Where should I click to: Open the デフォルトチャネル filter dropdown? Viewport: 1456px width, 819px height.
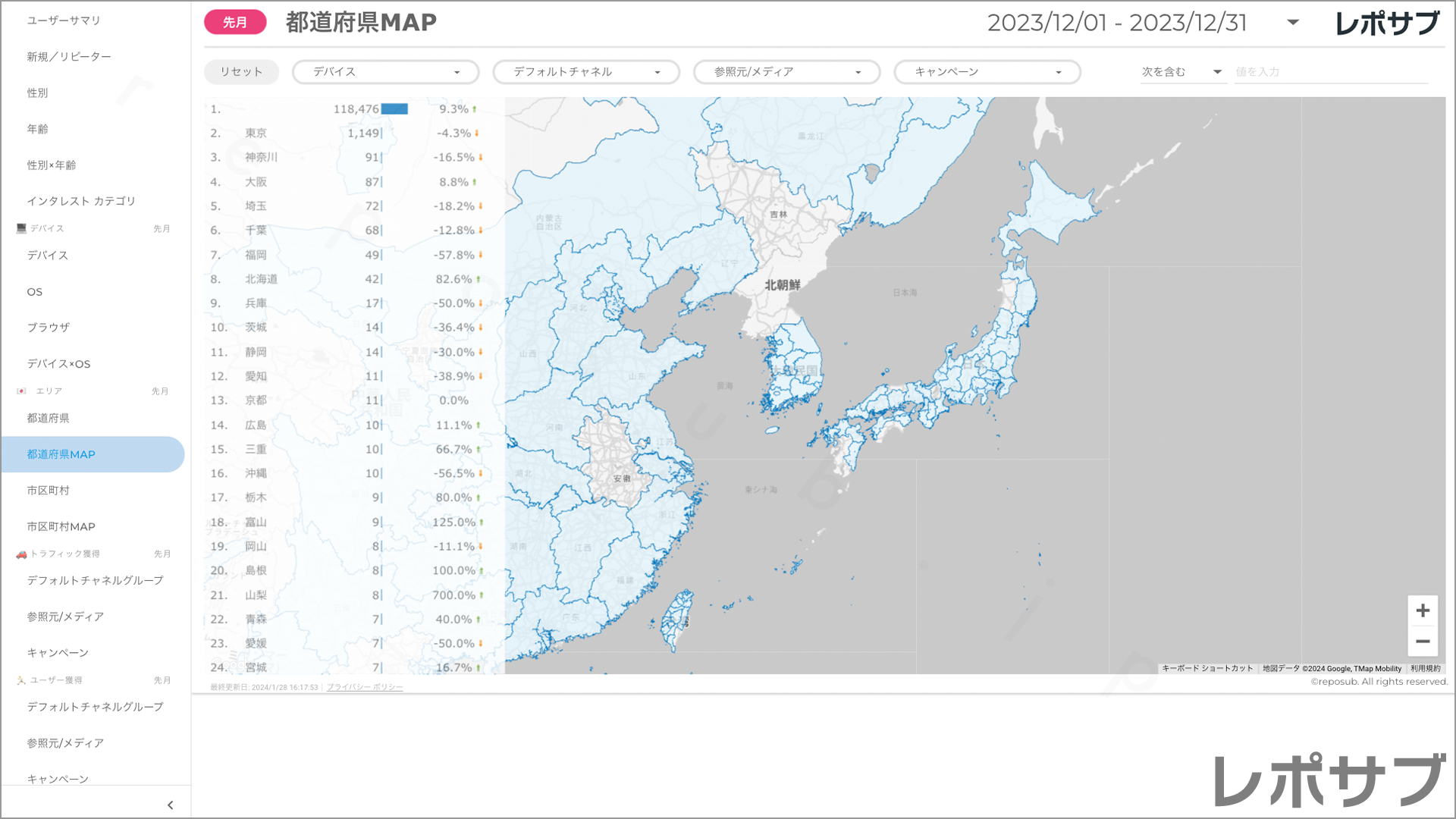coord(586,72)
